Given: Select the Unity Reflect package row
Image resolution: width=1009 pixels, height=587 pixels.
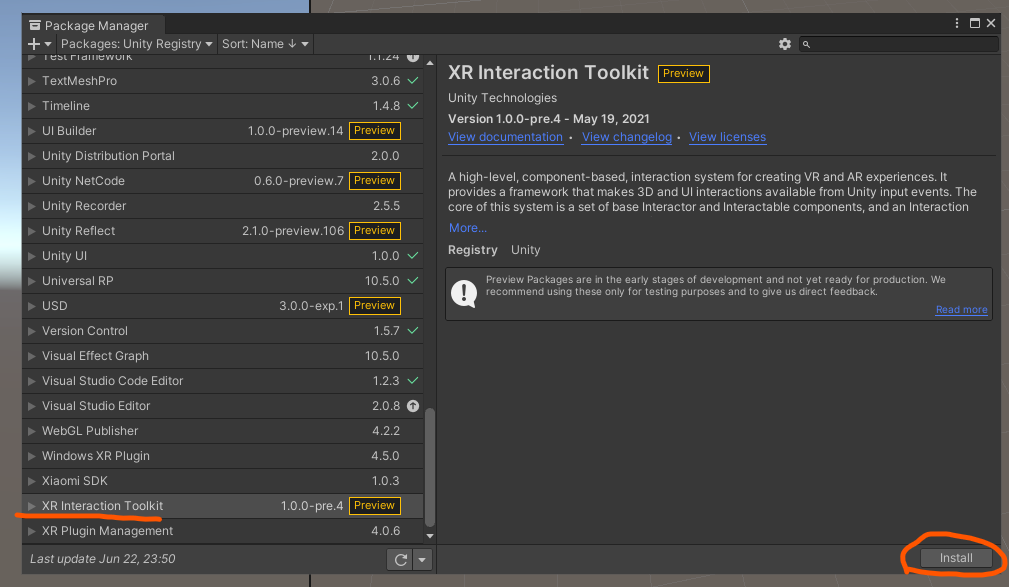Looking at the screenshot, I should (x=223, y=230).
